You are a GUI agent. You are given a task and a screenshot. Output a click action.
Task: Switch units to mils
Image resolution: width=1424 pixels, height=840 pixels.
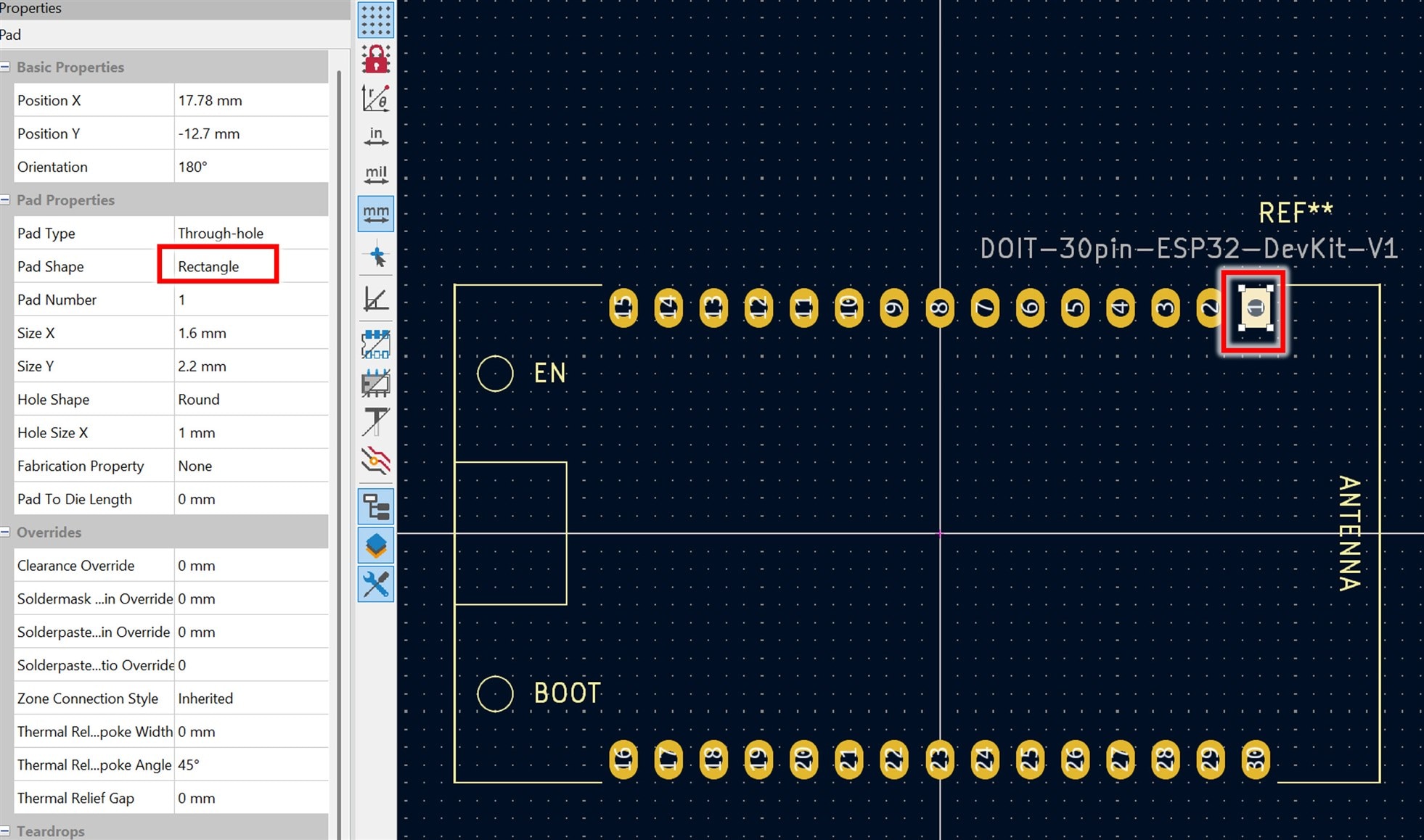click(x=375, y=175)
